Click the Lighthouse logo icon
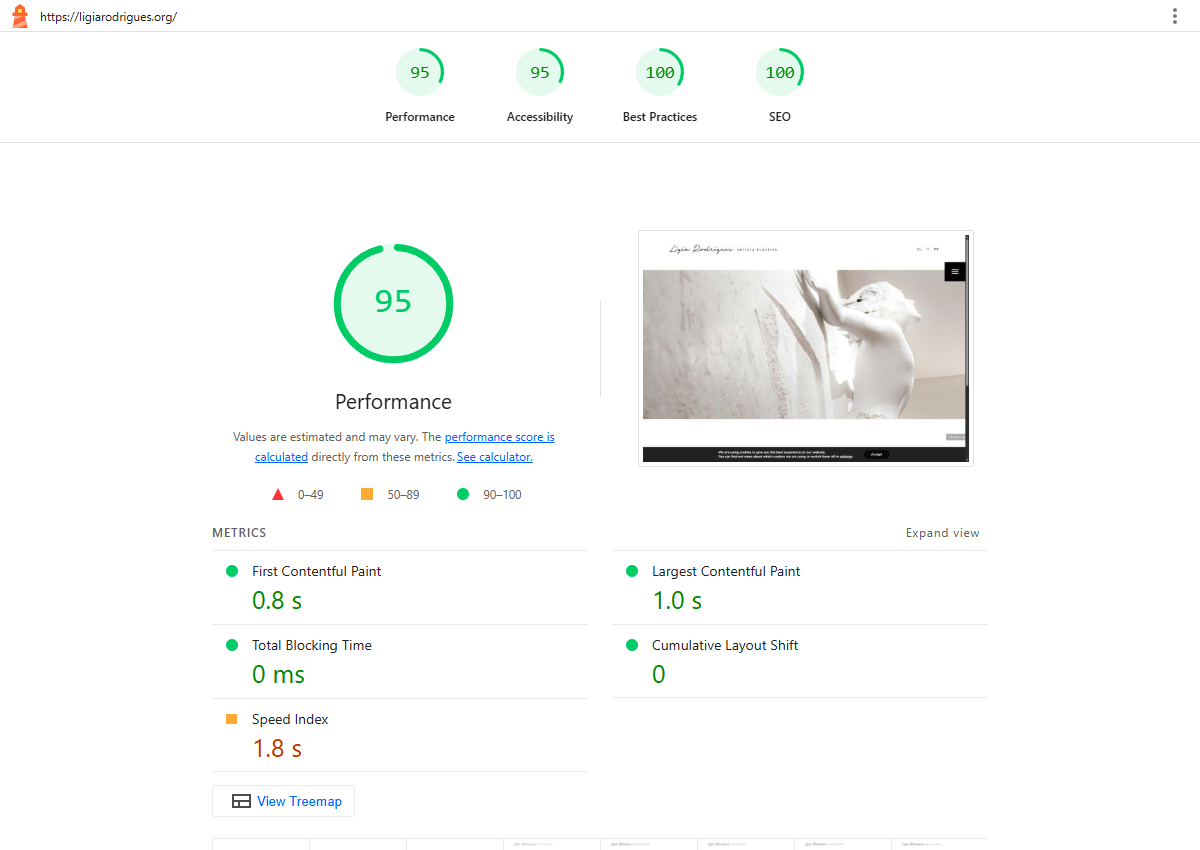1200x850 pixels. click(19, 16)
